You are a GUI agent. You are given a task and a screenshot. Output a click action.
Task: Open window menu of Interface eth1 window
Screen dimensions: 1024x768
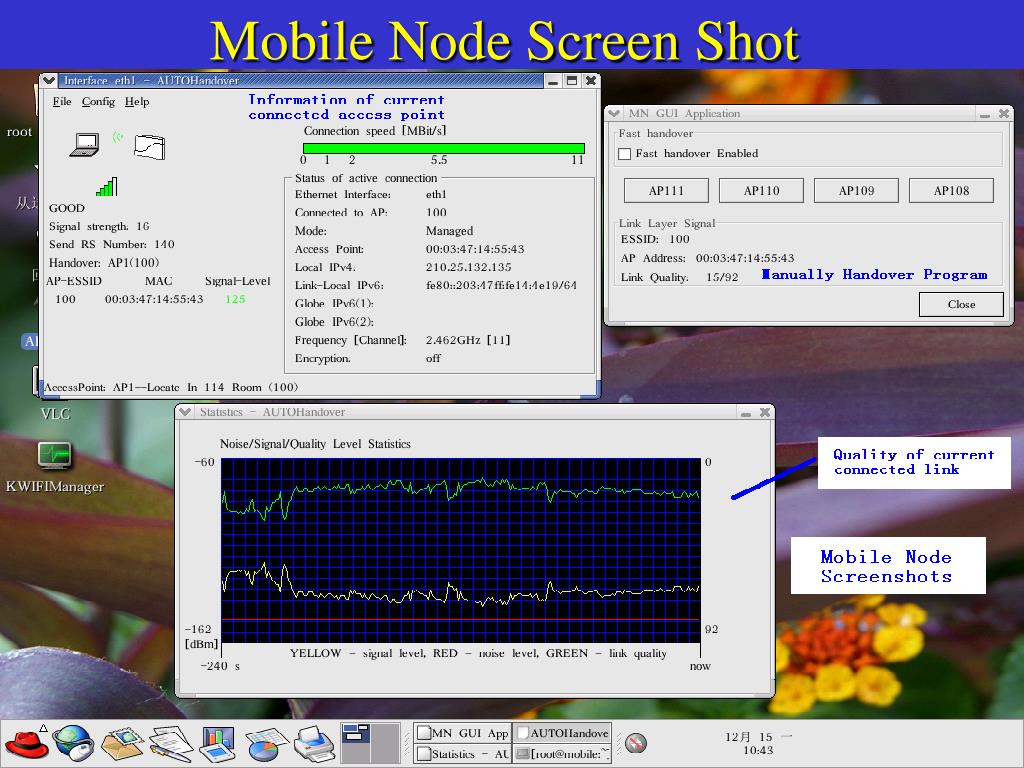(48, 80)
